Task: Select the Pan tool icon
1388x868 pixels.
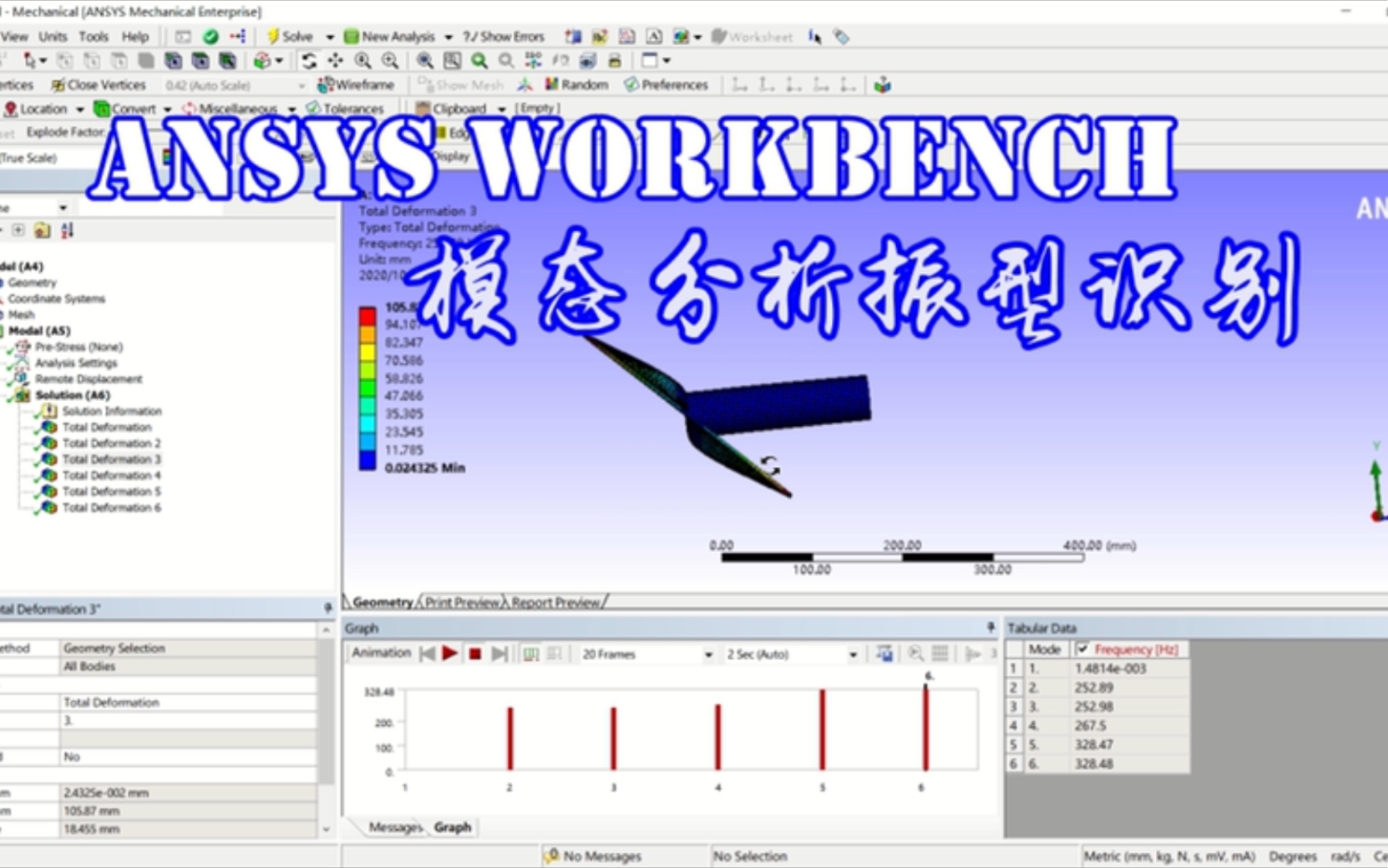Action: pos(335,61)
